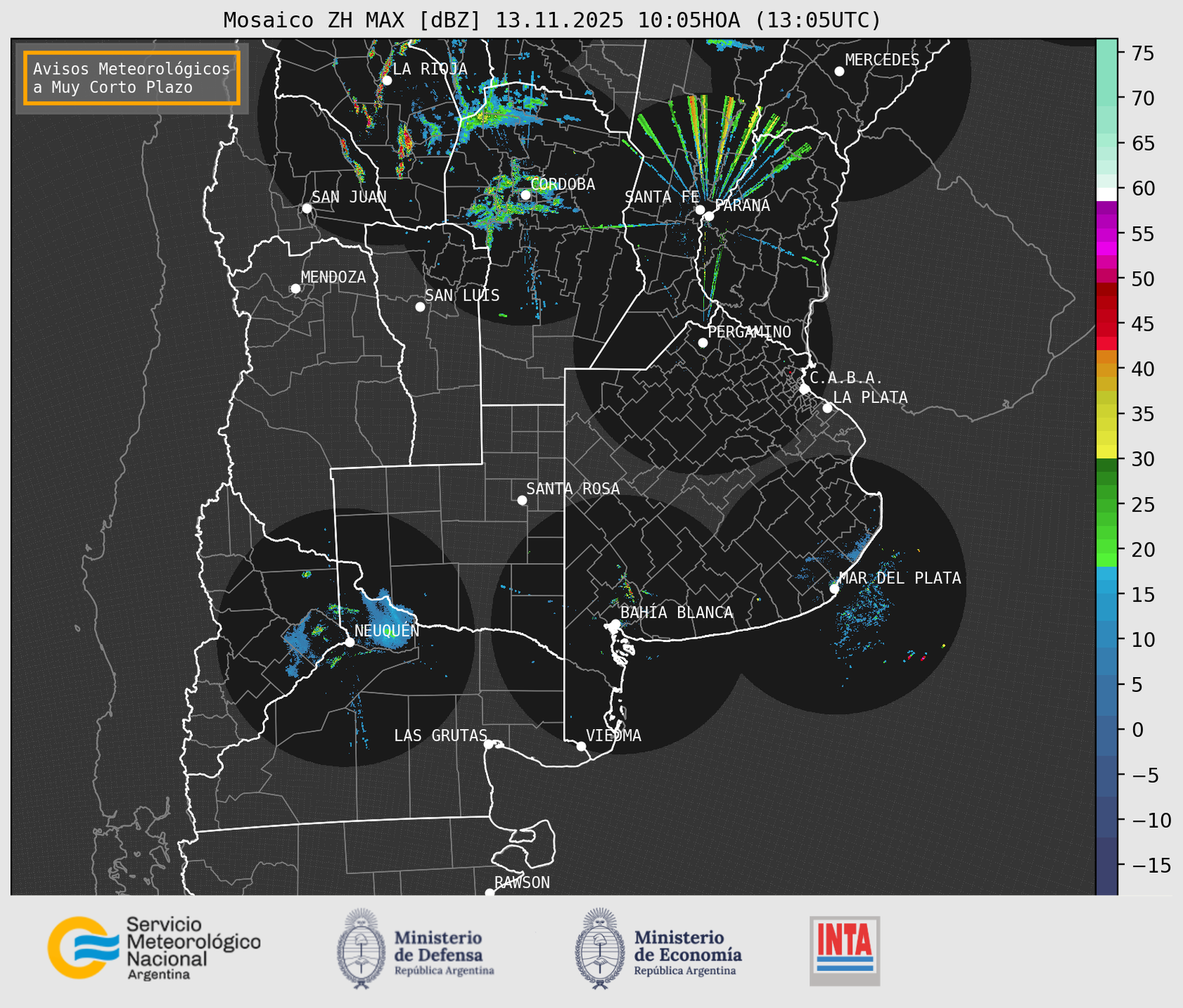Image resolution: width=1183 pixels, height=1008 pixels.
Task: Select the SANTA ROSA city marker dot
Action: tap(522, 500)
